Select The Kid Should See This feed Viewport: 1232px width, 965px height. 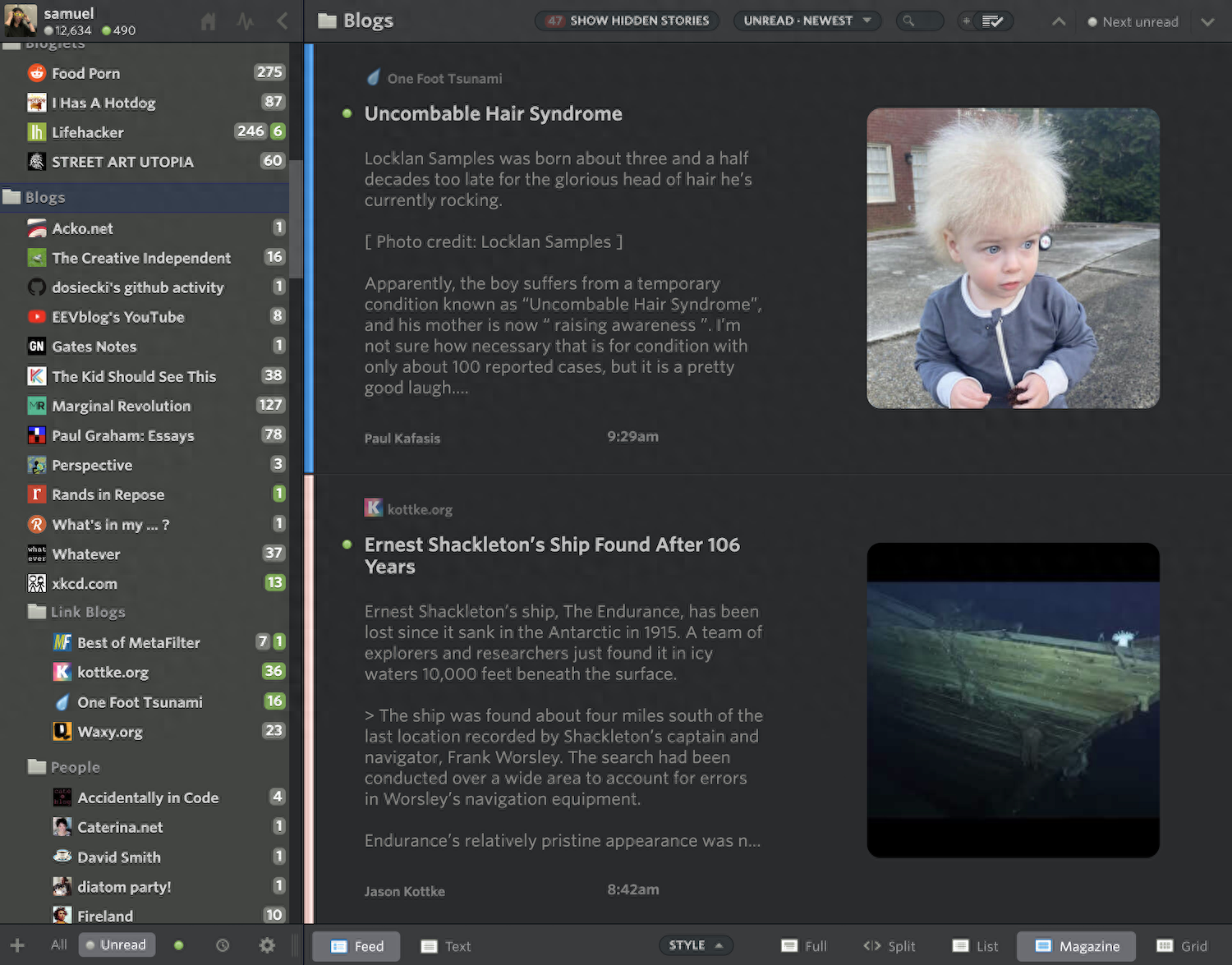145,376
